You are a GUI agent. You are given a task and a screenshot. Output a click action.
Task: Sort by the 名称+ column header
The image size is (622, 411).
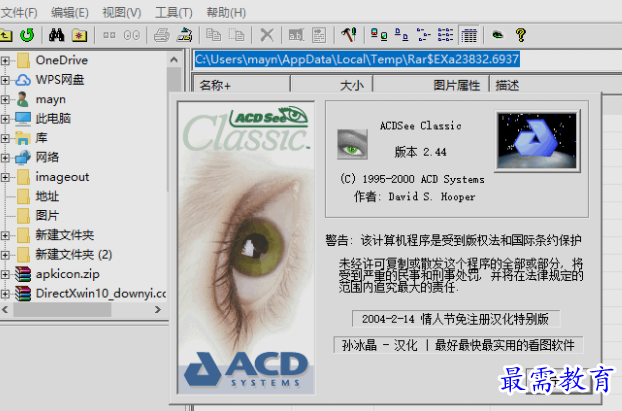coord(242,85)
